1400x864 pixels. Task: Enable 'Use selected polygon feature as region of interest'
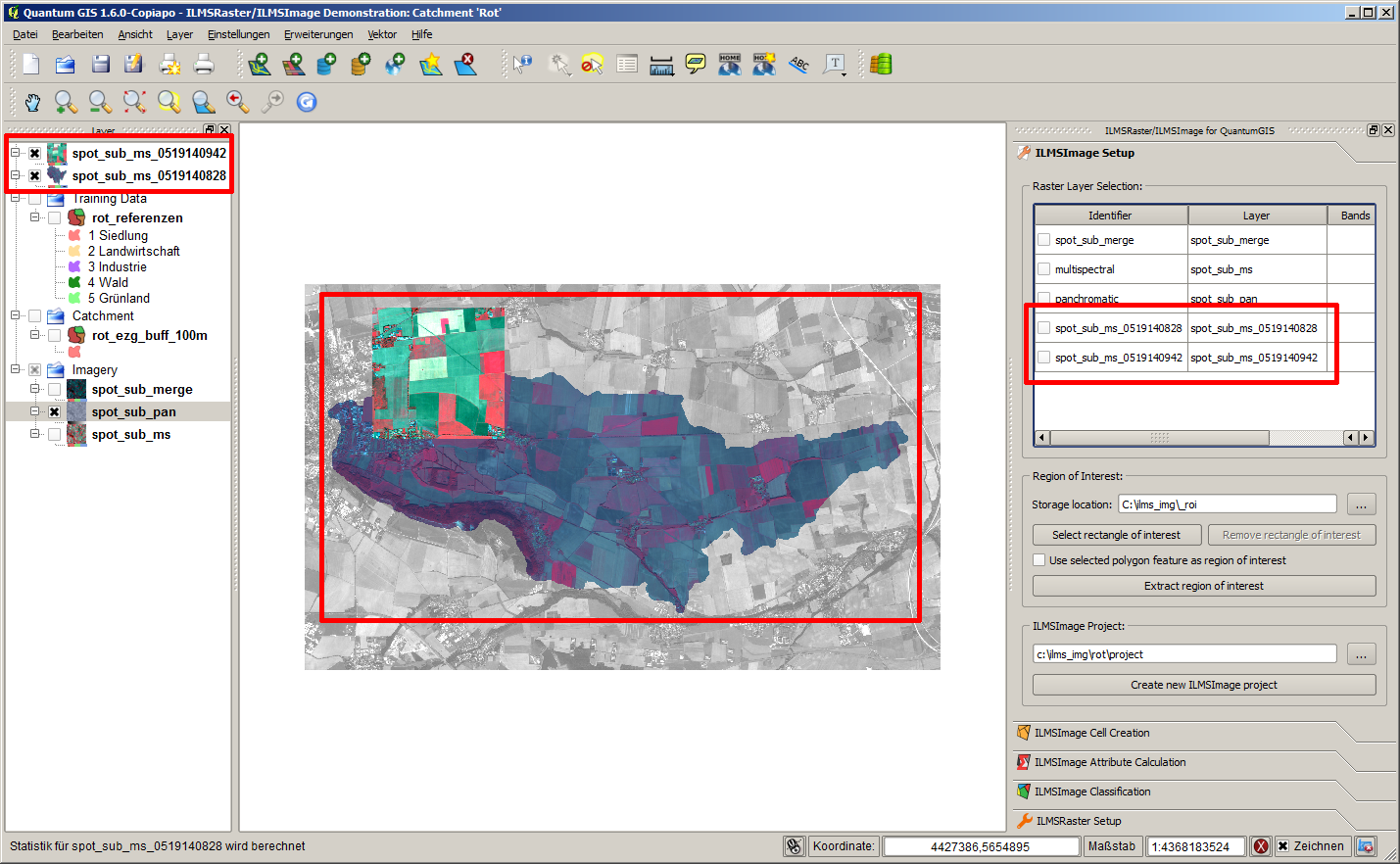pyautogui.click(x=1039, y=560)
